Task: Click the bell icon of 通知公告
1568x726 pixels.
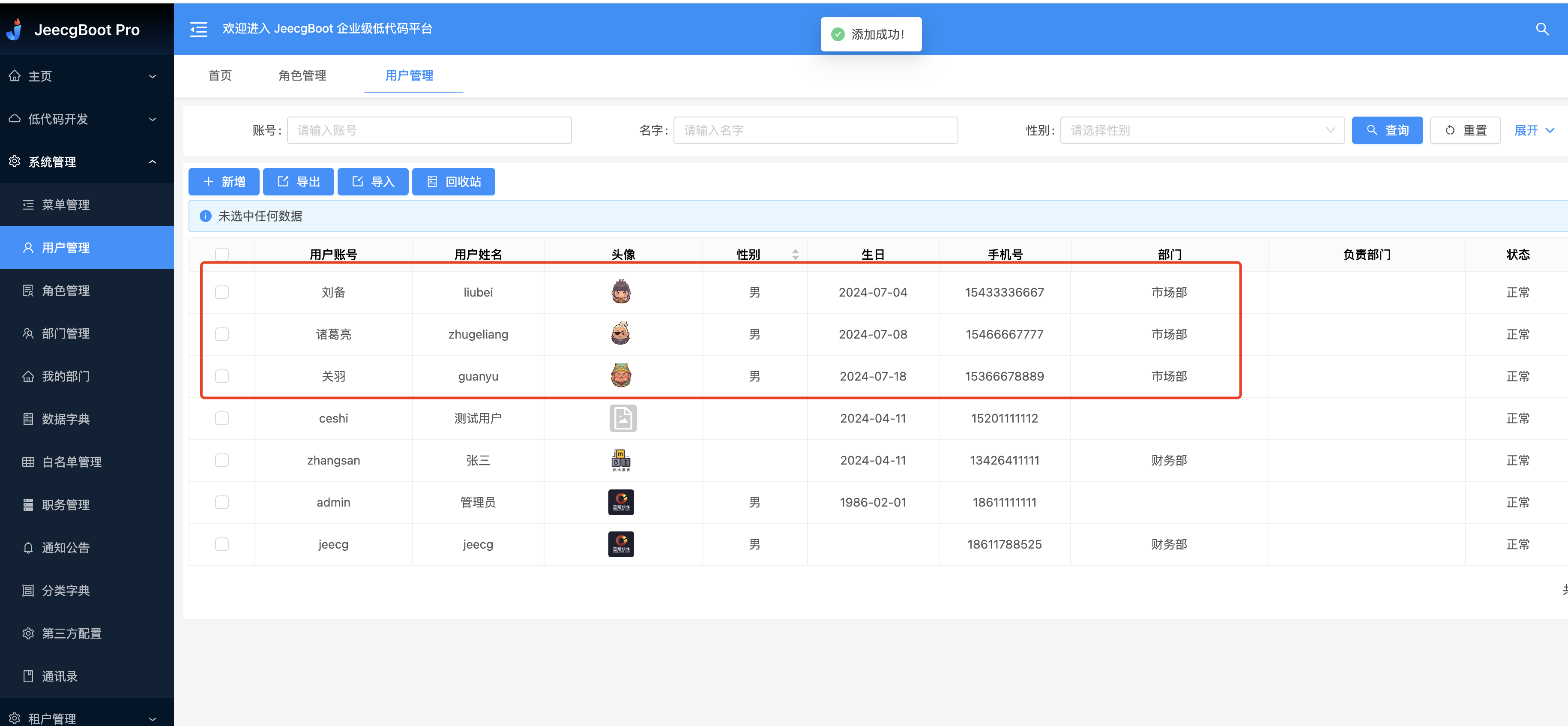Action: coord(28,548)
